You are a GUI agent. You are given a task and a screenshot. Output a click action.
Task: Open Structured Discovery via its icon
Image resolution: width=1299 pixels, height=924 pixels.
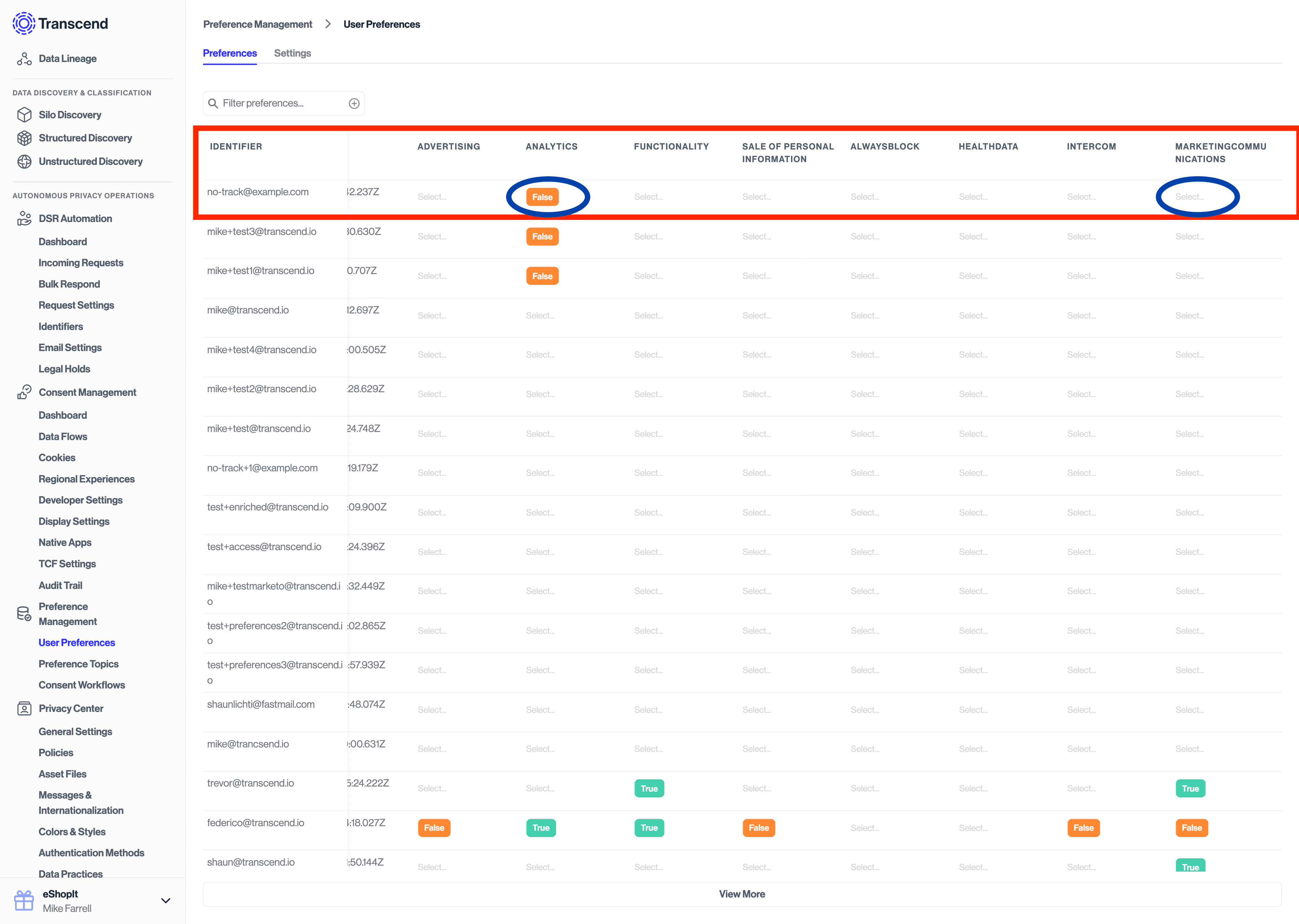[24, 138]
